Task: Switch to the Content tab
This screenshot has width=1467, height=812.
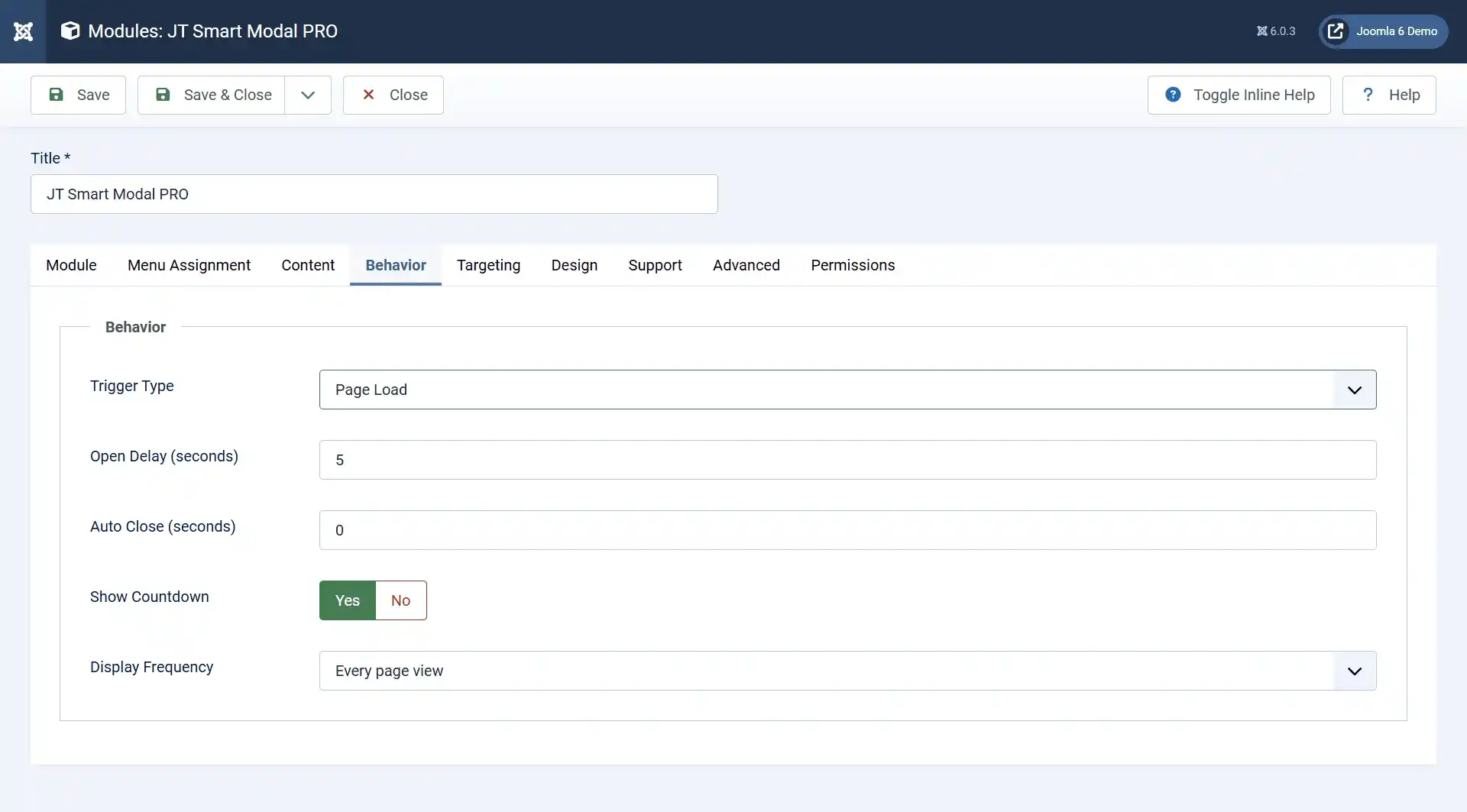Action: point(308,265)
